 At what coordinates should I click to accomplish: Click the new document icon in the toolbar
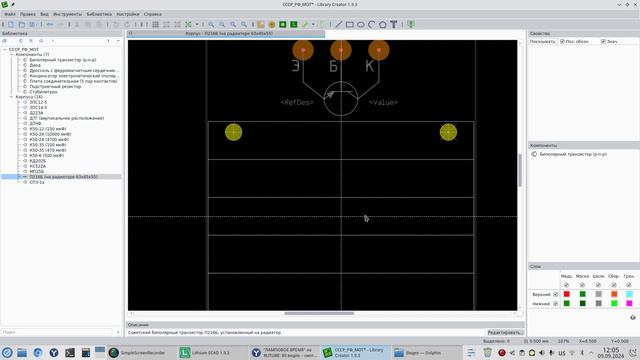click(x=11, y=24)
